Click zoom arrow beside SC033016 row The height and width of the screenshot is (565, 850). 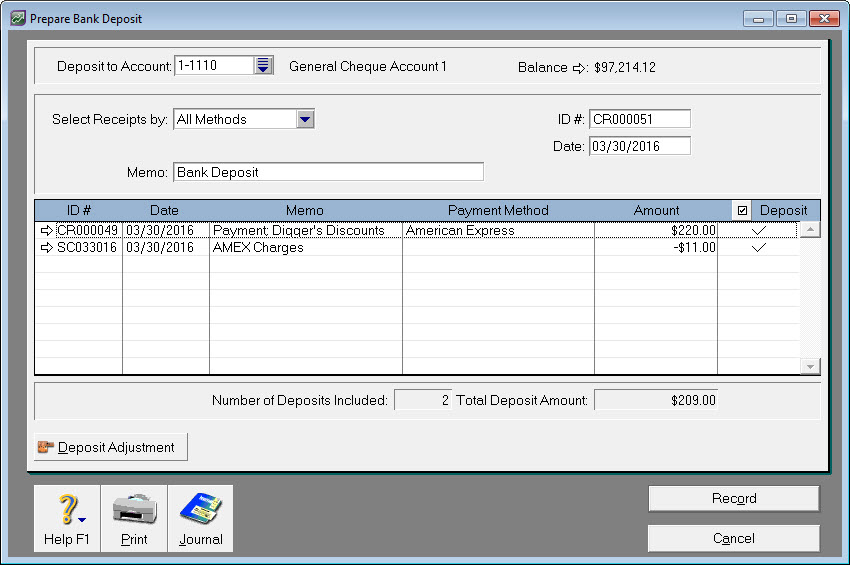click(x=47, y=248)
